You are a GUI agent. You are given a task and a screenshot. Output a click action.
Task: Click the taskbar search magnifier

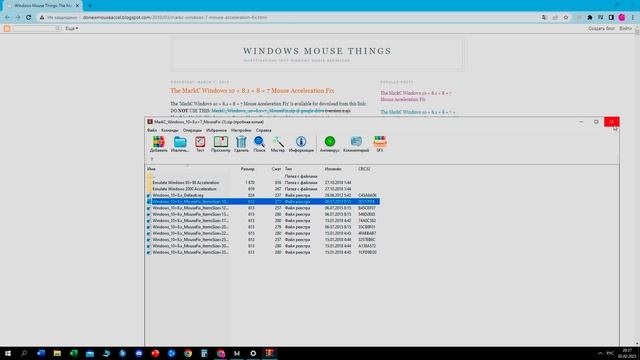pos(24,353)
